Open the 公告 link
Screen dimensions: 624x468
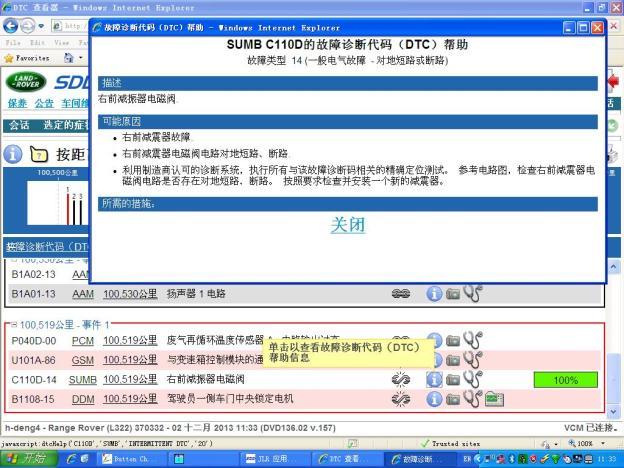coord(44,103)
